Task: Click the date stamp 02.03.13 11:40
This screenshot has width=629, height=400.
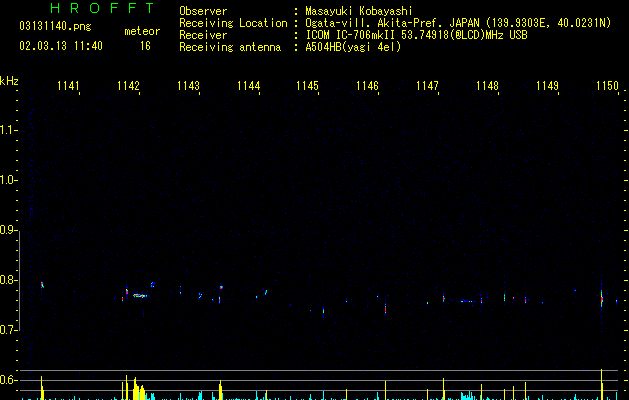Action: (61, 46)
